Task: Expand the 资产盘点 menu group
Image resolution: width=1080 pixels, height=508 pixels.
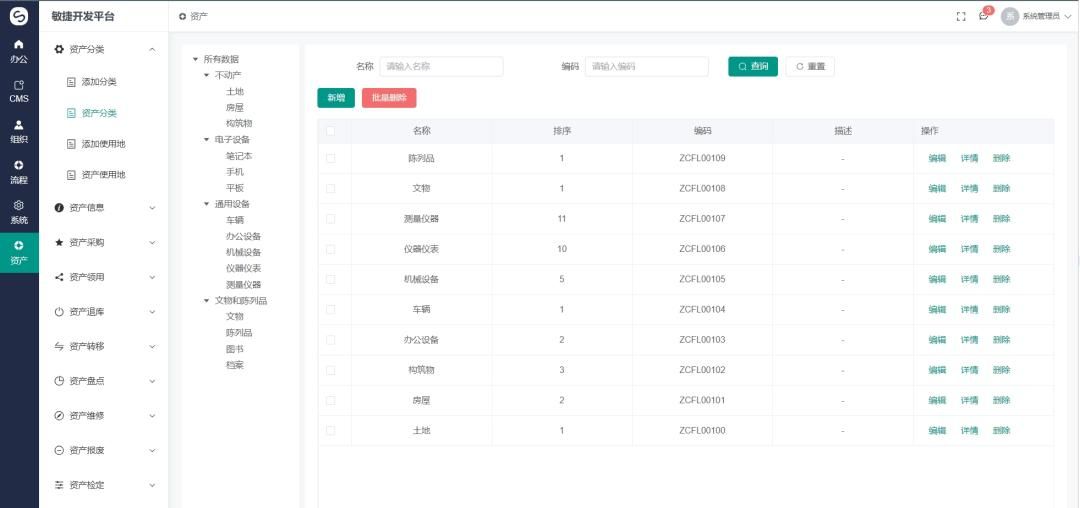Action: (103, 381)
